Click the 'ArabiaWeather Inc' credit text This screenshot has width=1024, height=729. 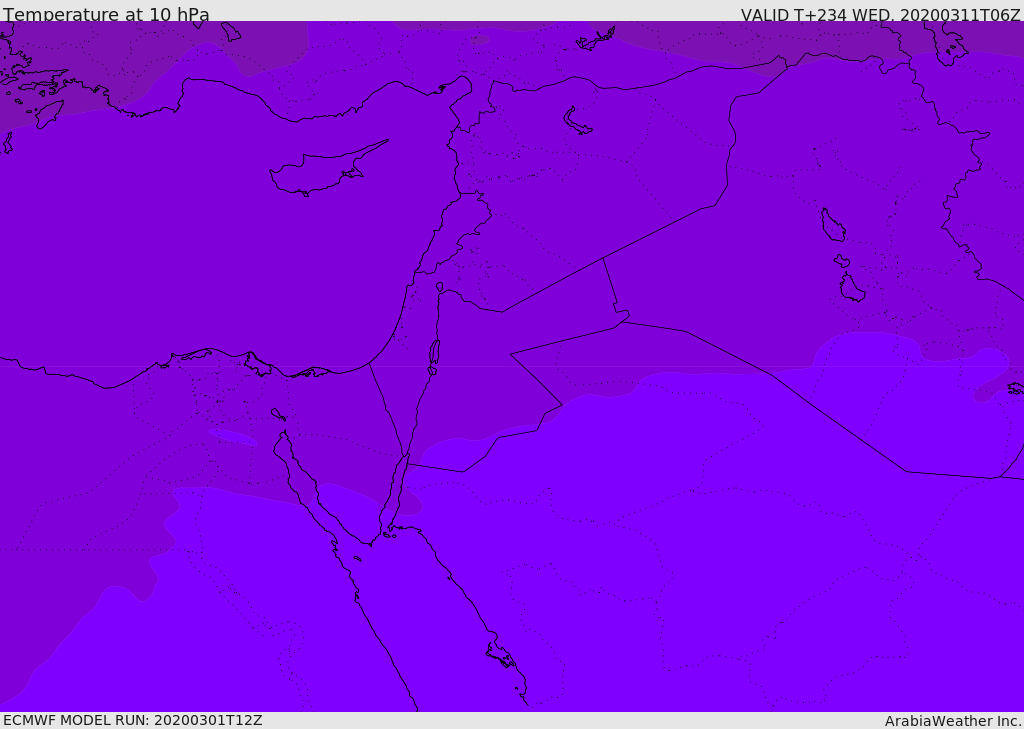pos(952,721)
